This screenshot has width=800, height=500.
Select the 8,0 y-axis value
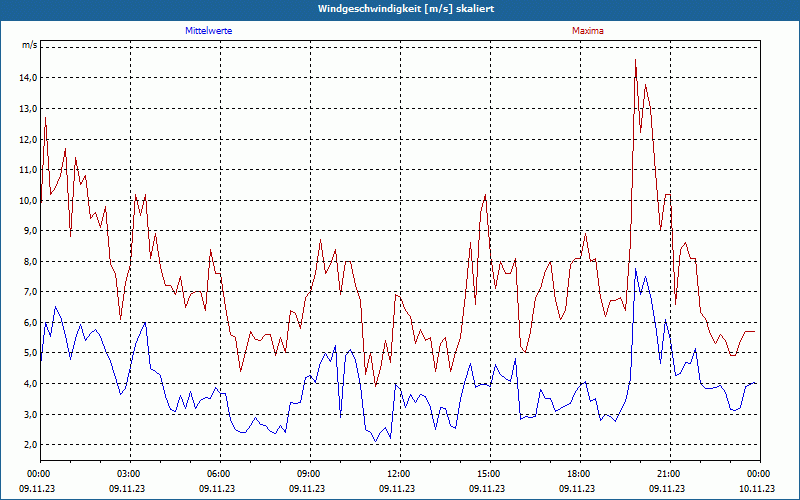(31, 261)
